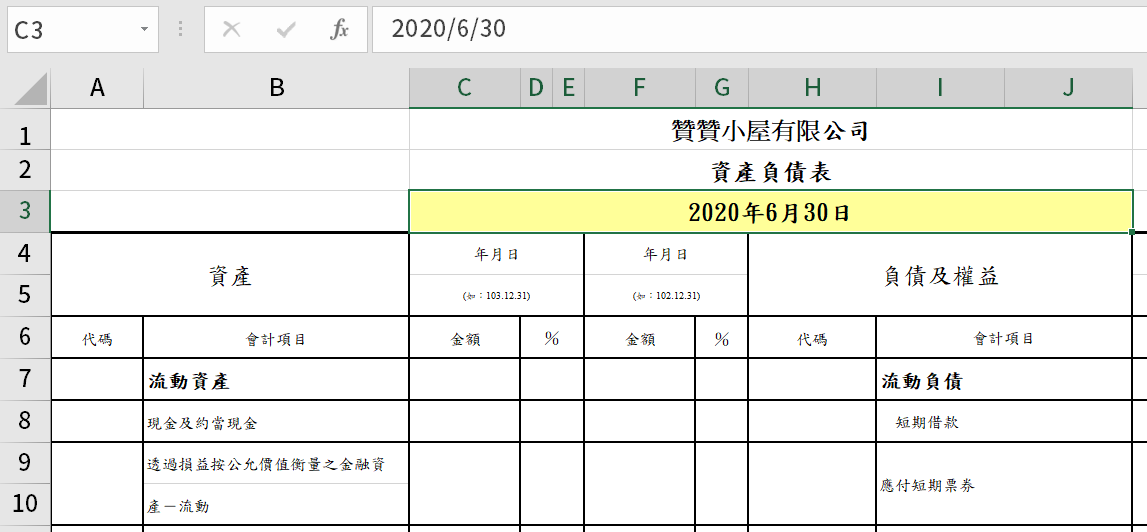
Task: Select row 6 header
Action: point(25,337)
